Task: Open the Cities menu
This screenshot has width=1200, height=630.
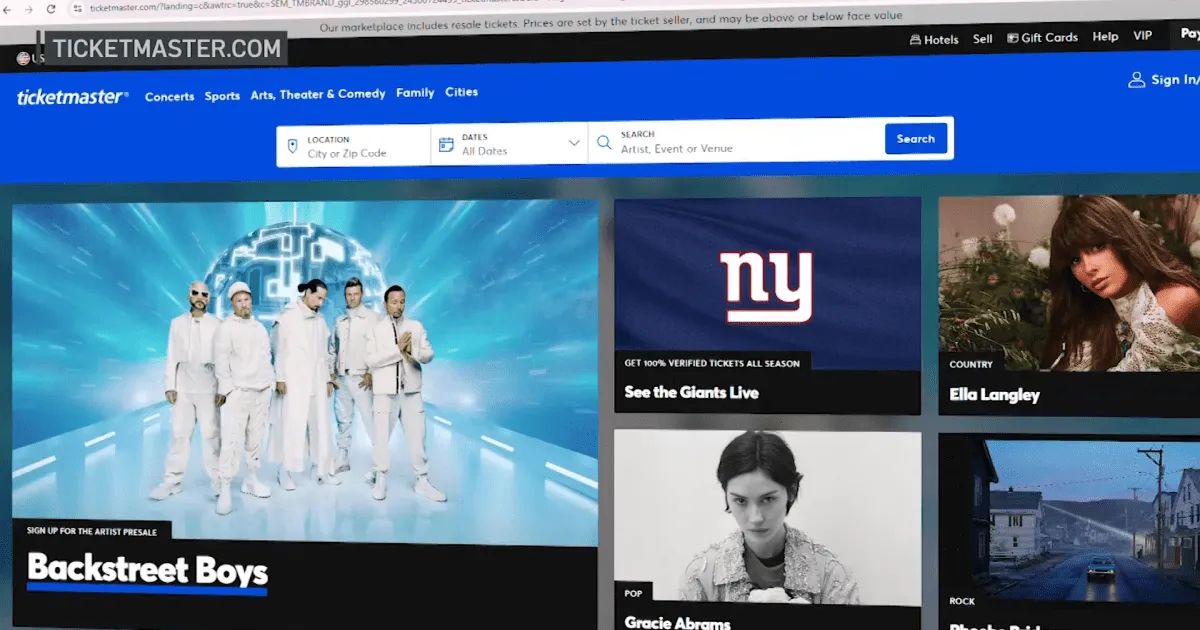Action: [x=461, y=92]
